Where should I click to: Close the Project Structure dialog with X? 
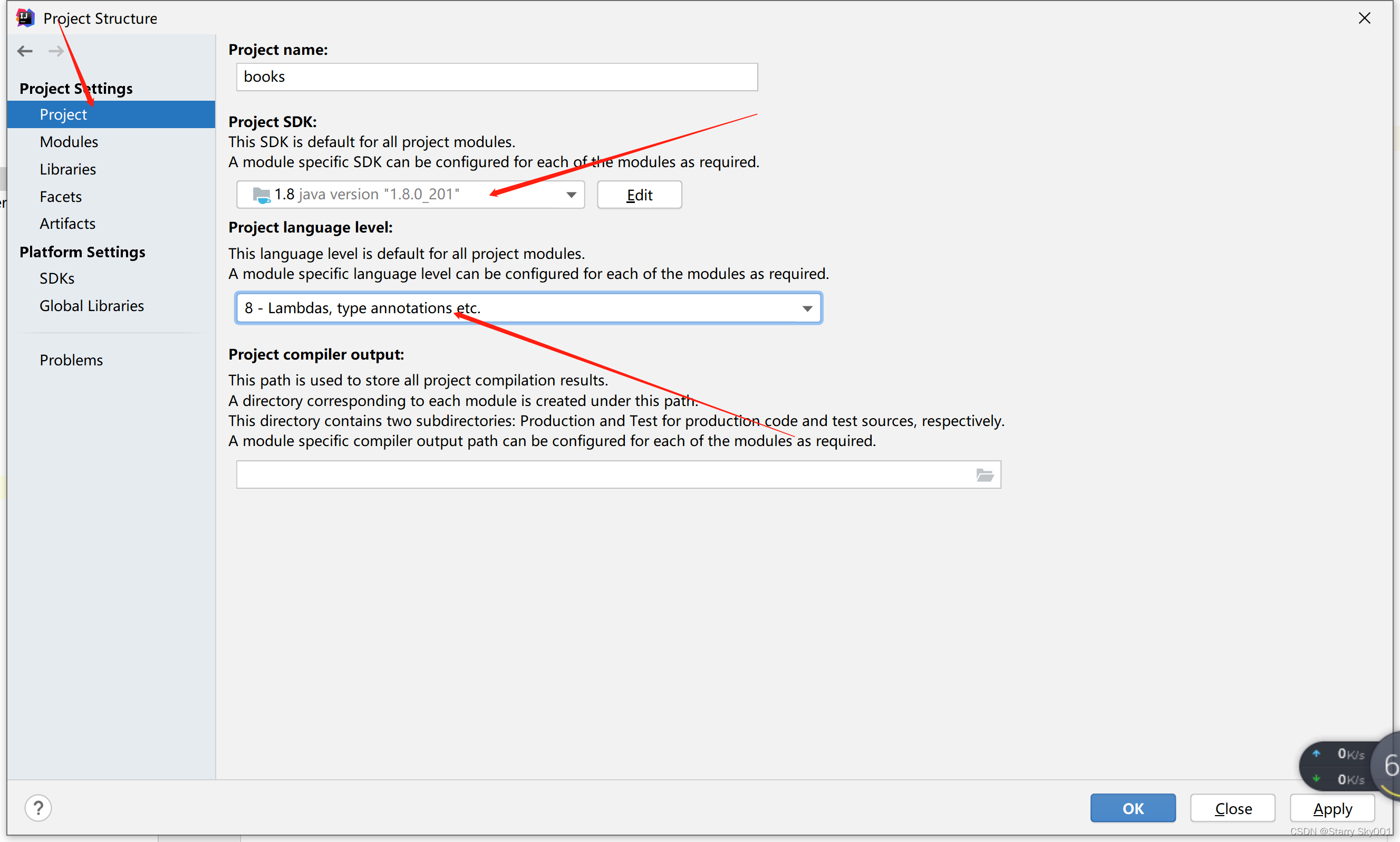click(1364, 18)
